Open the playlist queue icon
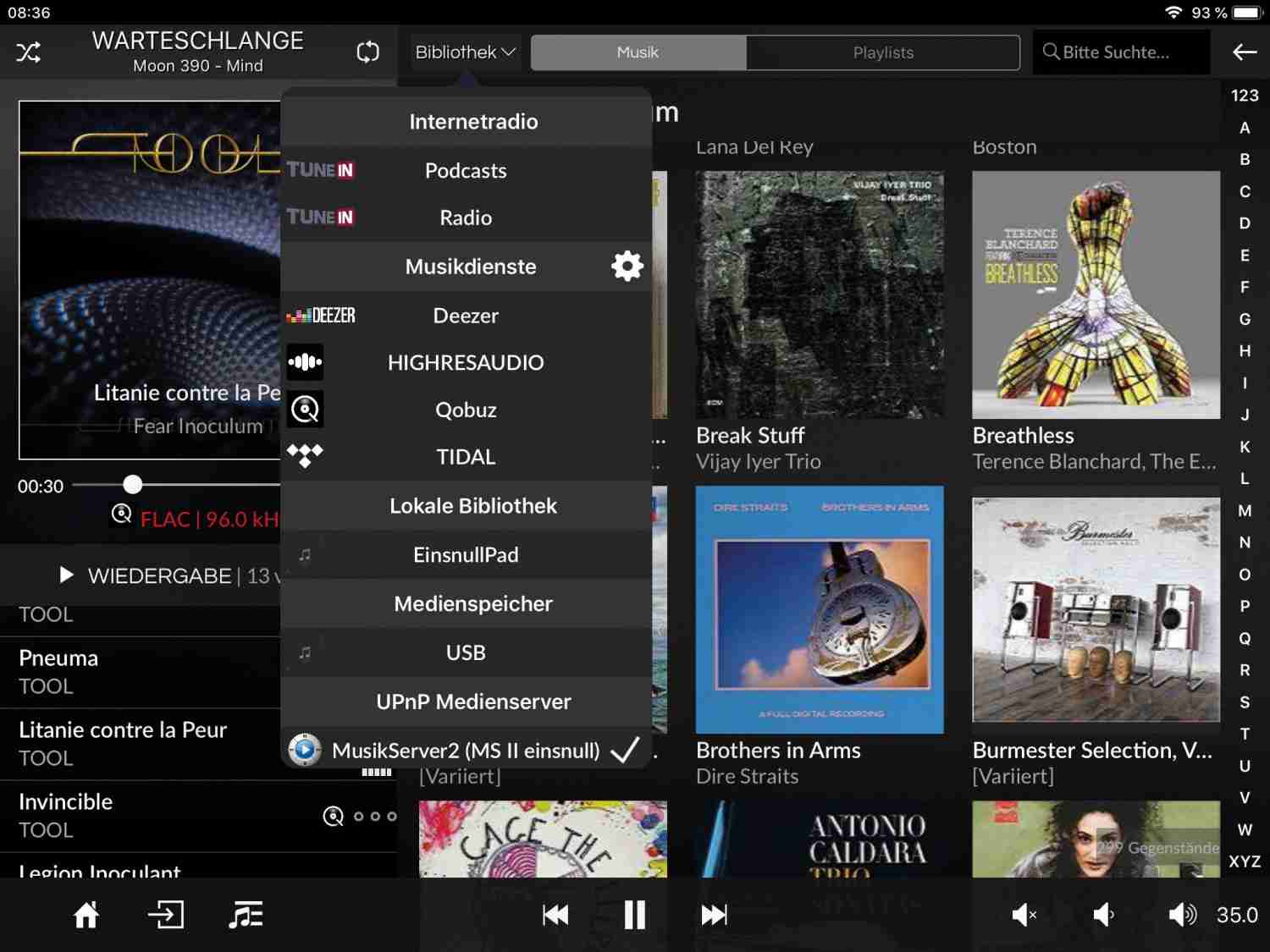 [246, 915]
